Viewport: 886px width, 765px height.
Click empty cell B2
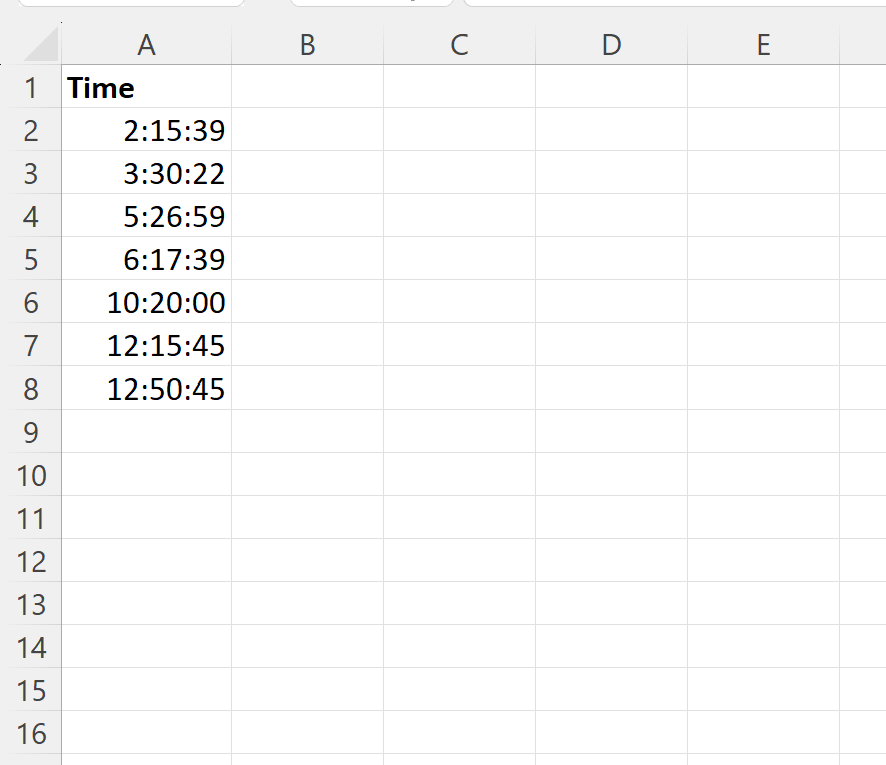pos(307,129)
